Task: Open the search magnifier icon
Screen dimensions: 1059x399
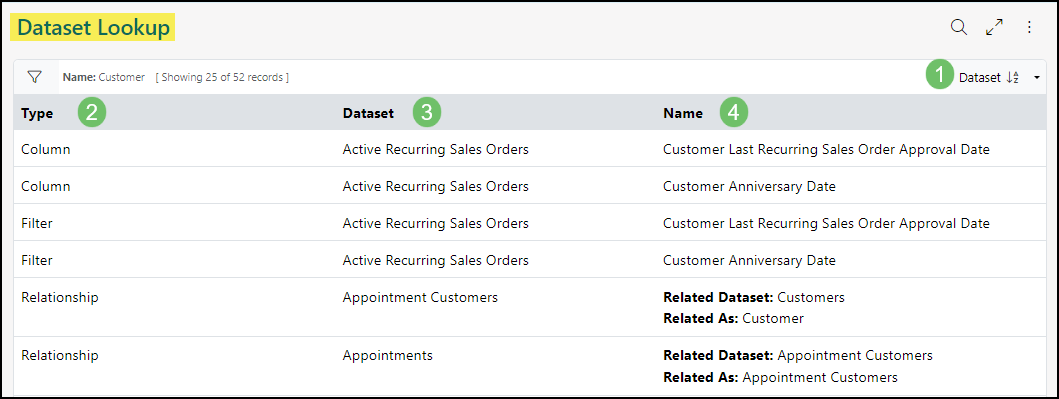Action: coord(958,28)
